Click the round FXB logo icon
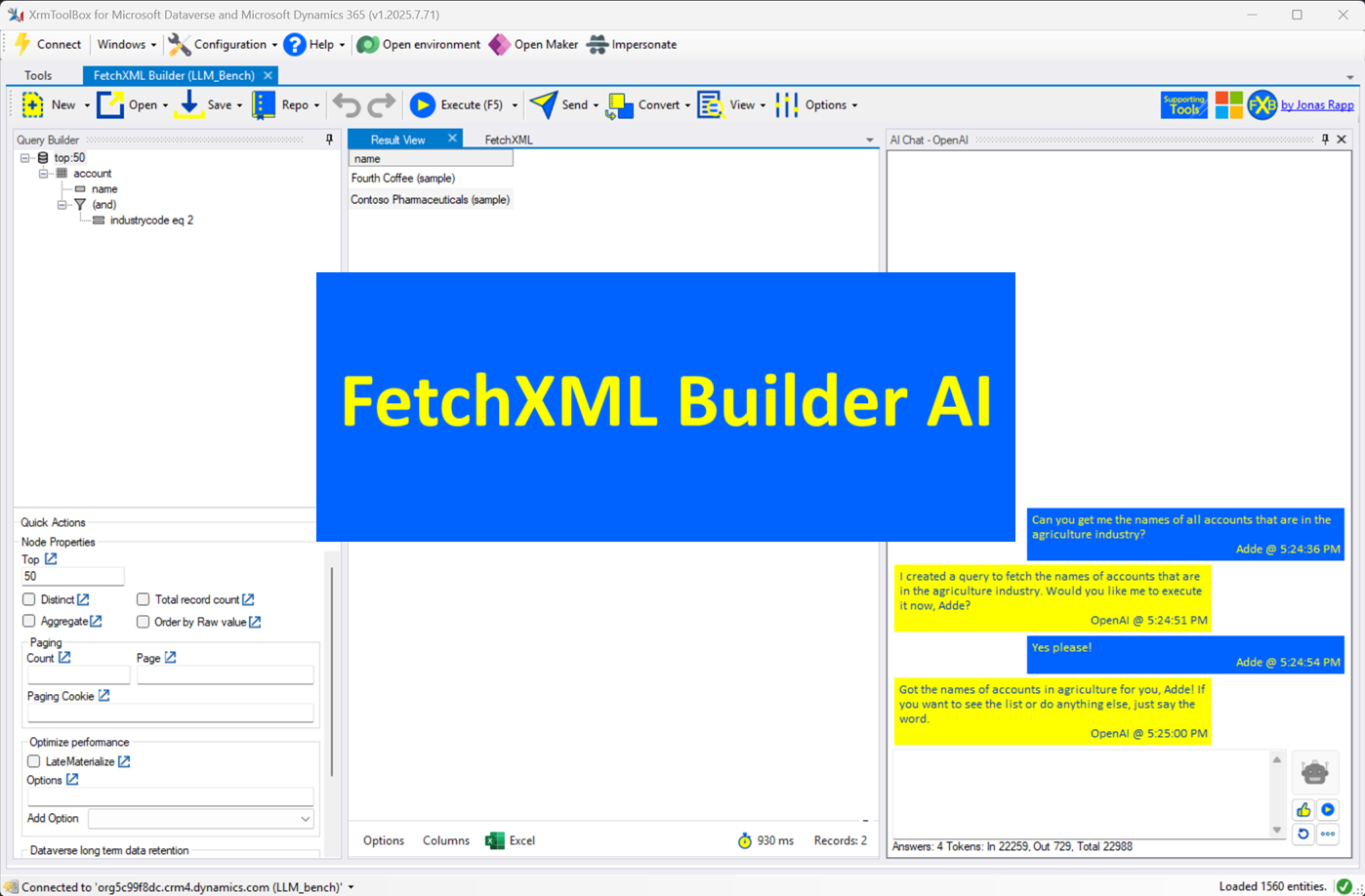Viewport: 1365px width, 896px height. pos(1262,104)
